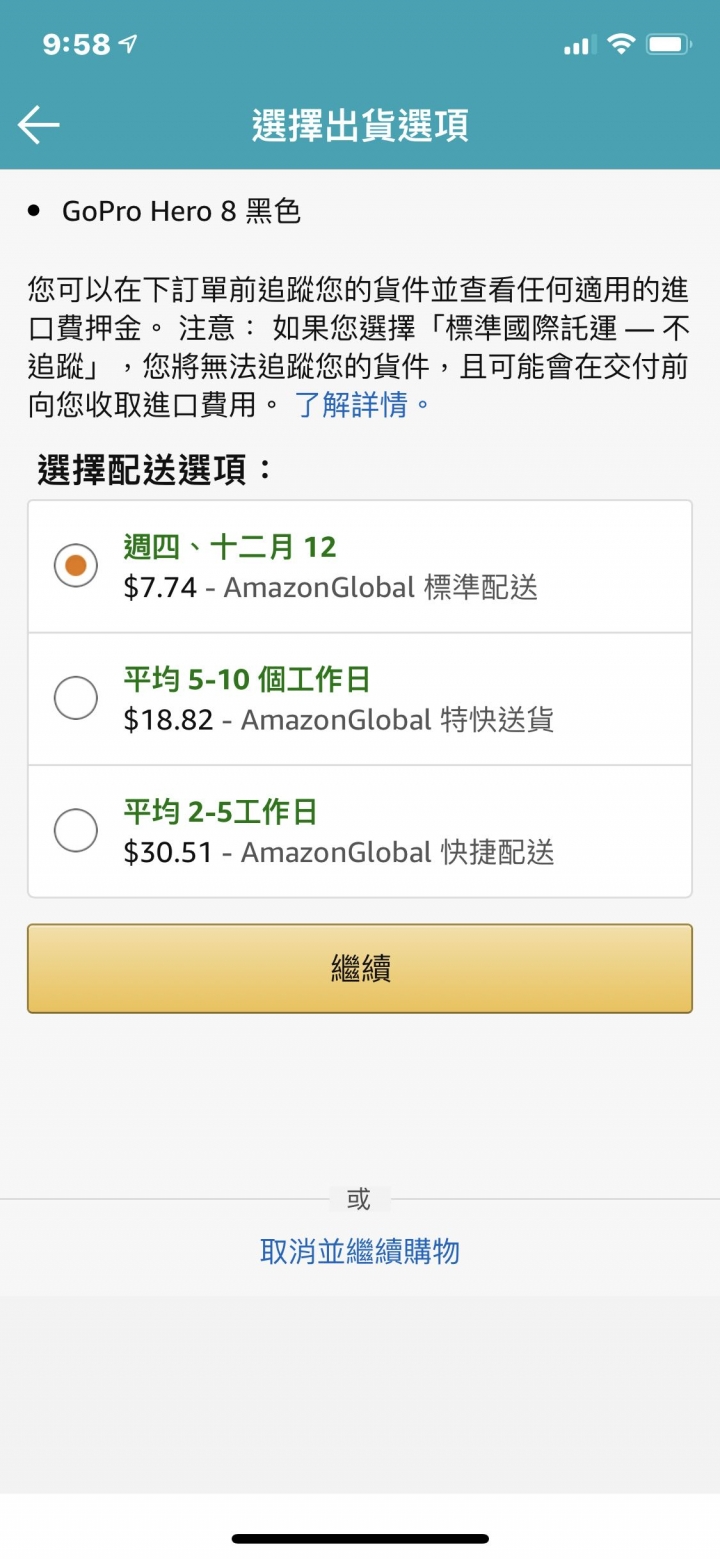
Task: Open the 了解詳情 link
Action: [364, 405]
